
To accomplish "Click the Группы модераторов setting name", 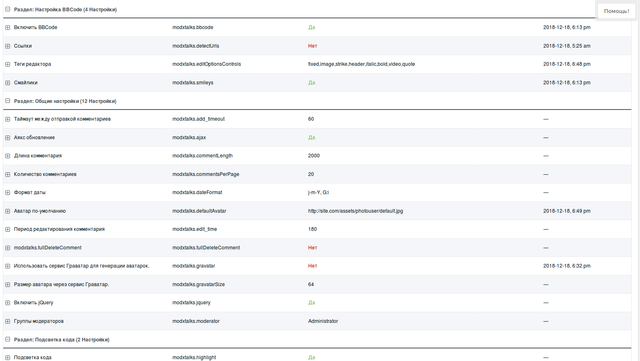I will click(x=39, y=321).
